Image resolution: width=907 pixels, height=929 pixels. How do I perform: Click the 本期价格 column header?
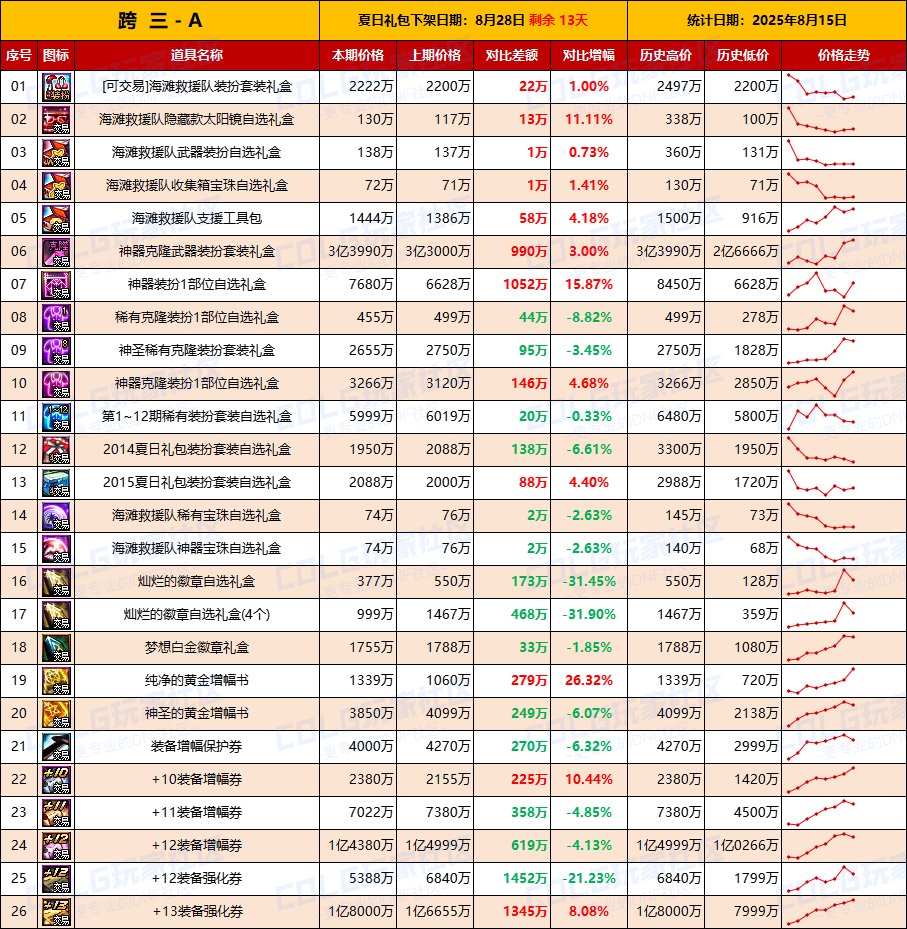tap(358, 56)
